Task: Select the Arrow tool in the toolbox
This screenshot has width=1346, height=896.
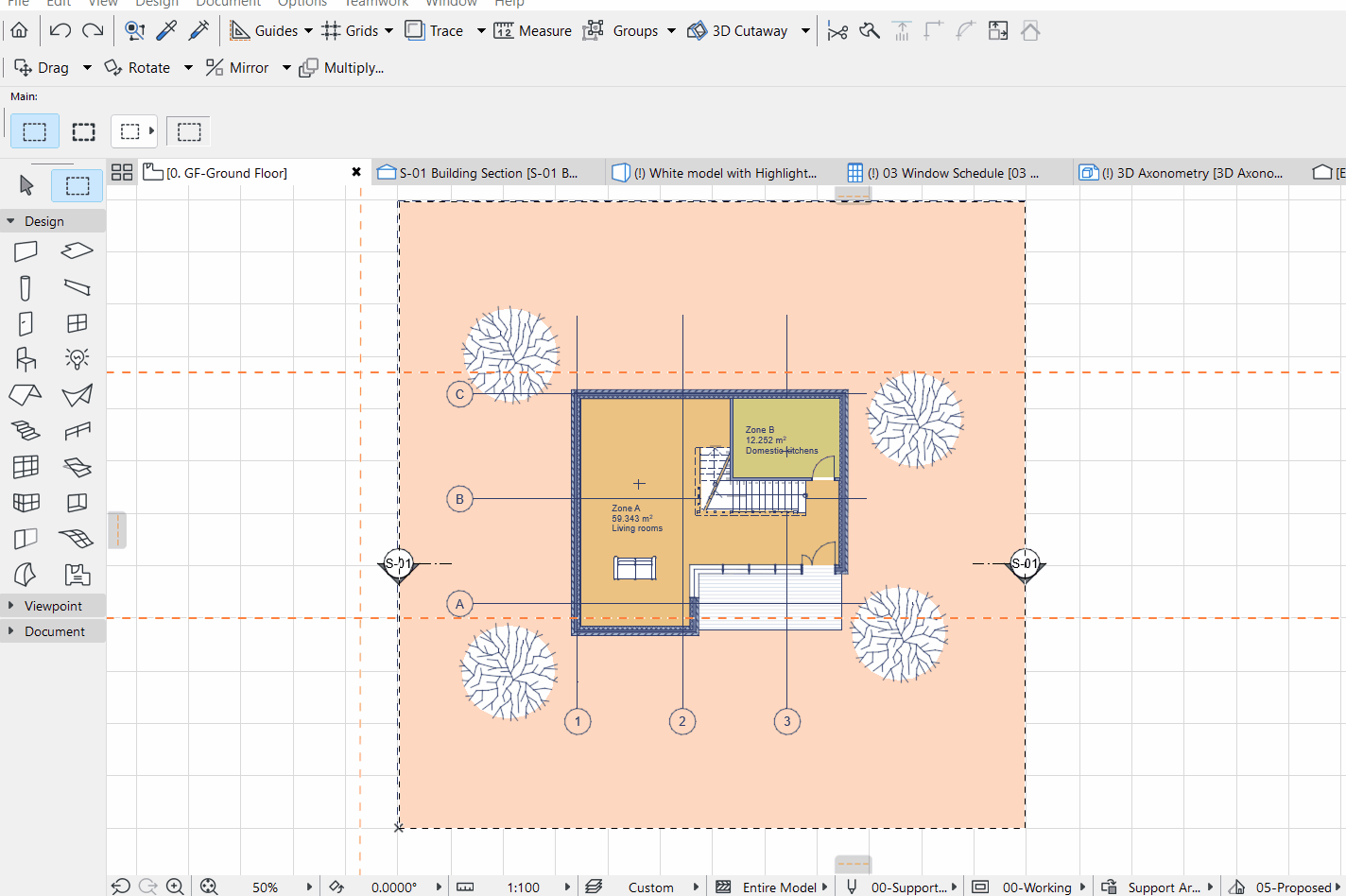Action: click(26, 185)
